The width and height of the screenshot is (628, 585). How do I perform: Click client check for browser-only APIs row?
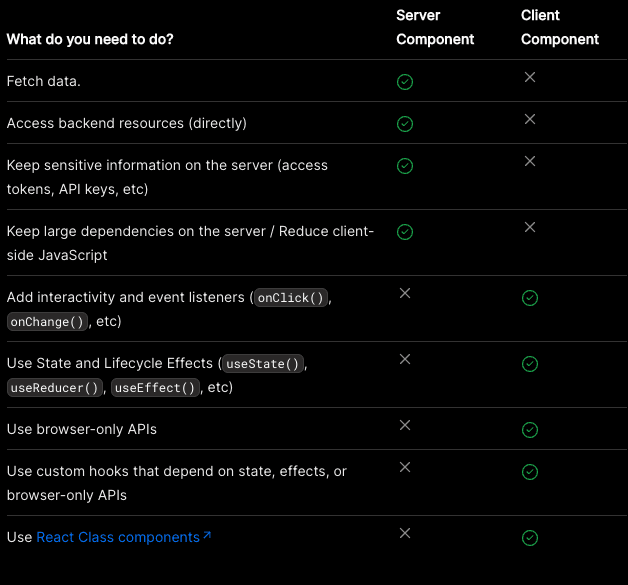point(530,430)
